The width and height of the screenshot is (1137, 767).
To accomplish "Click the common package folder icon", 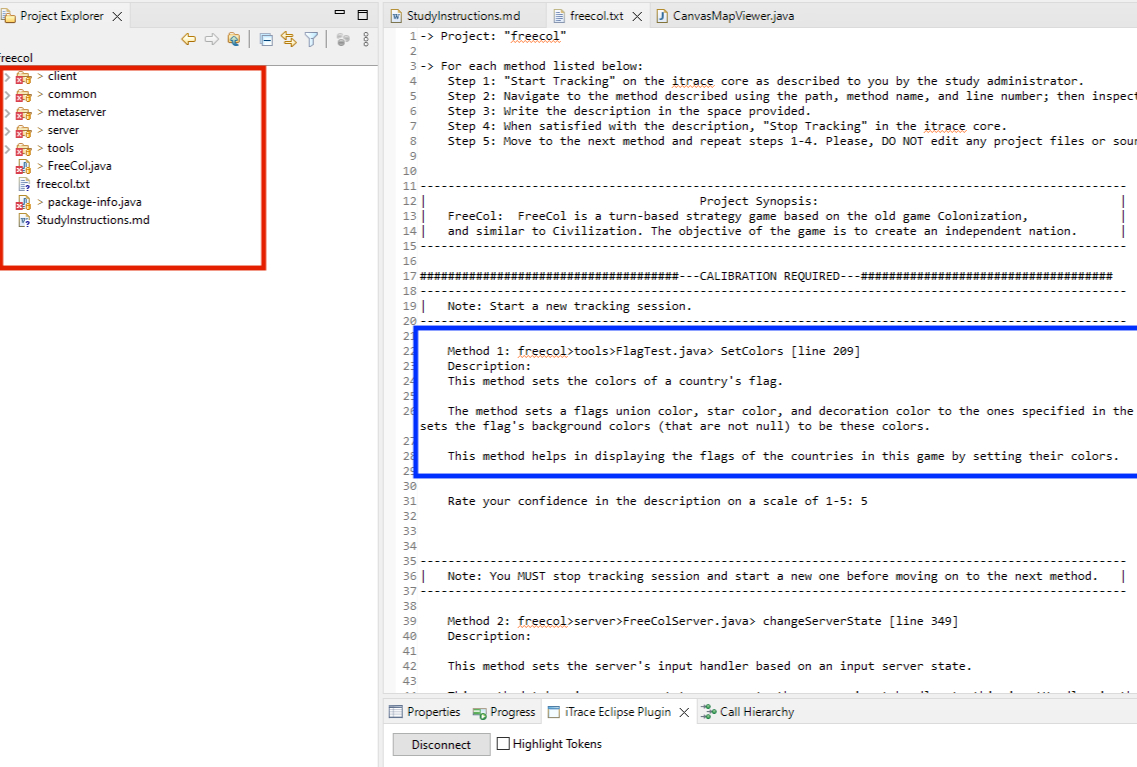I will coord(23,95).
